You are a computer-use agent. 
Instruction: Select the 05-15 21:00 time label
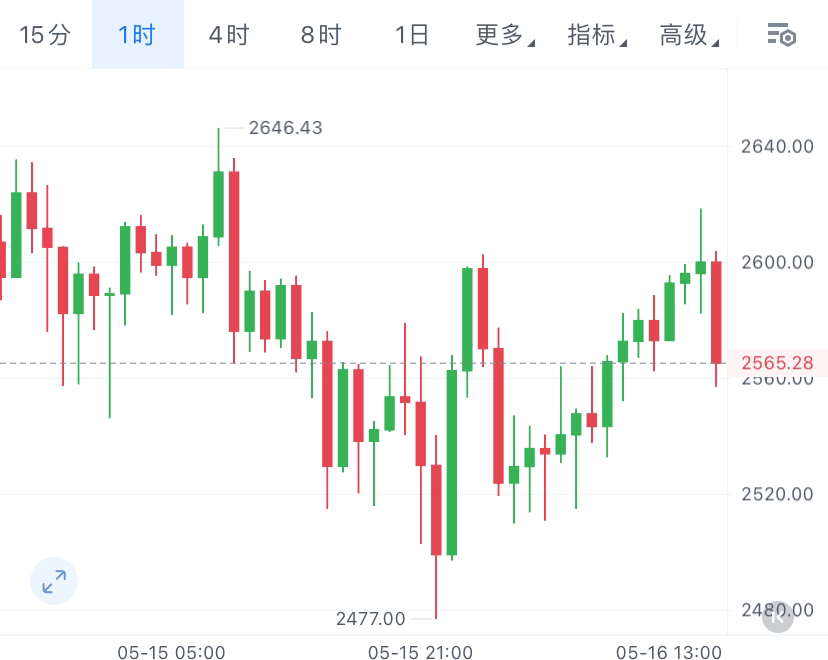tap(420, 652)
